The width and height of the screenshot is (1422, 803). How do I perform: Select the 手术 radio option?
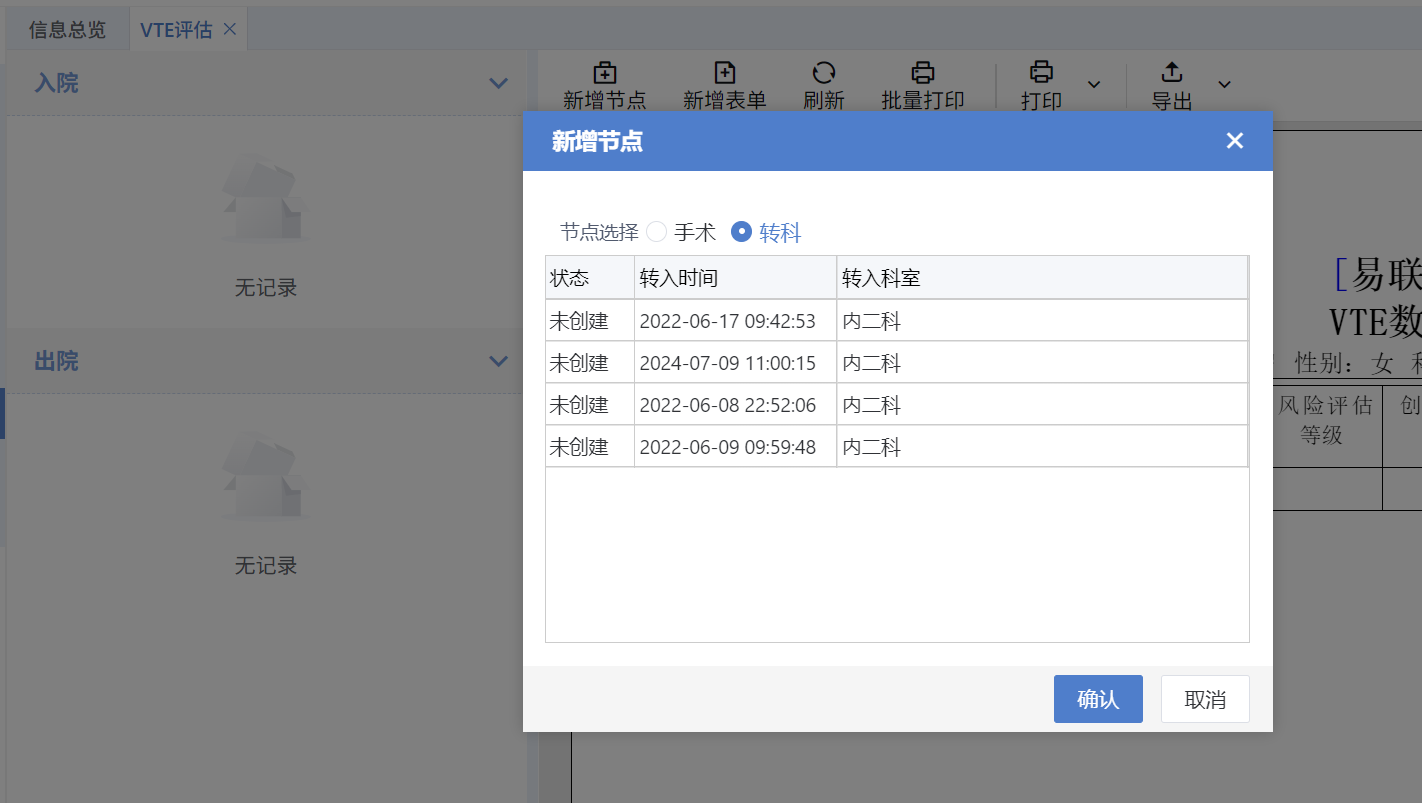[x=657, y=232]
